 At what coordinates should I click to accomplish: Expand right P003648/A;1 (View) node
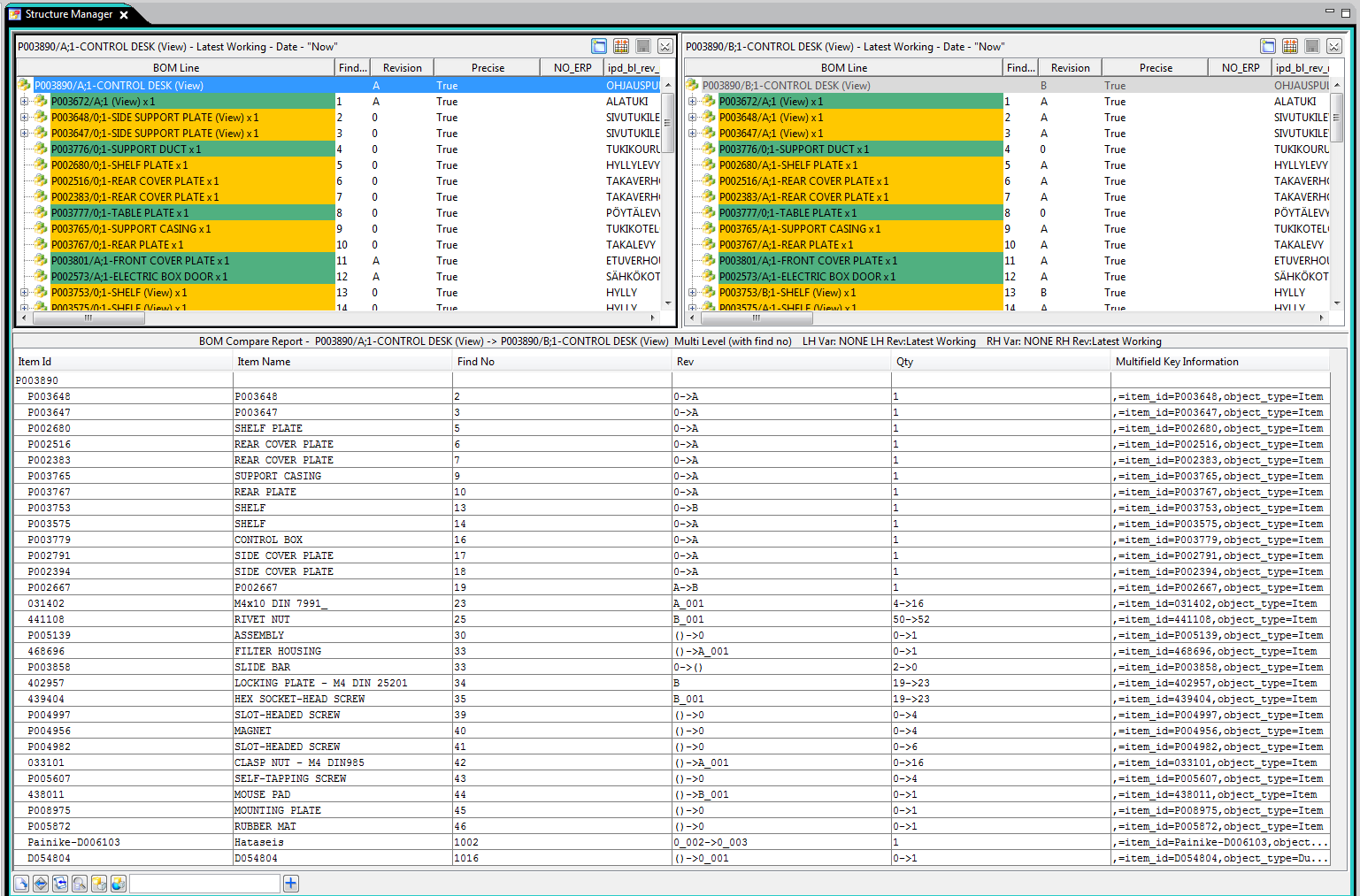(x=692, y=117)
